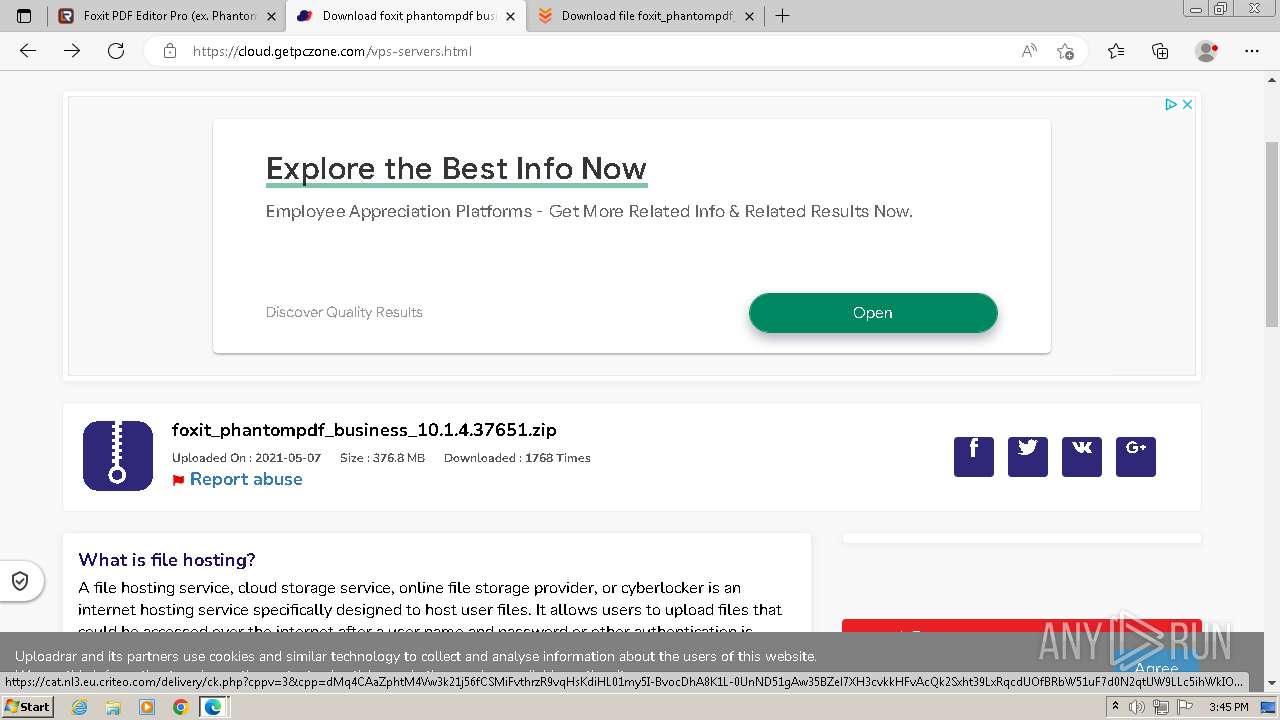Screen dimensions: 1280x720
Task: Show hidden system tray icons
Action: 1115,707
